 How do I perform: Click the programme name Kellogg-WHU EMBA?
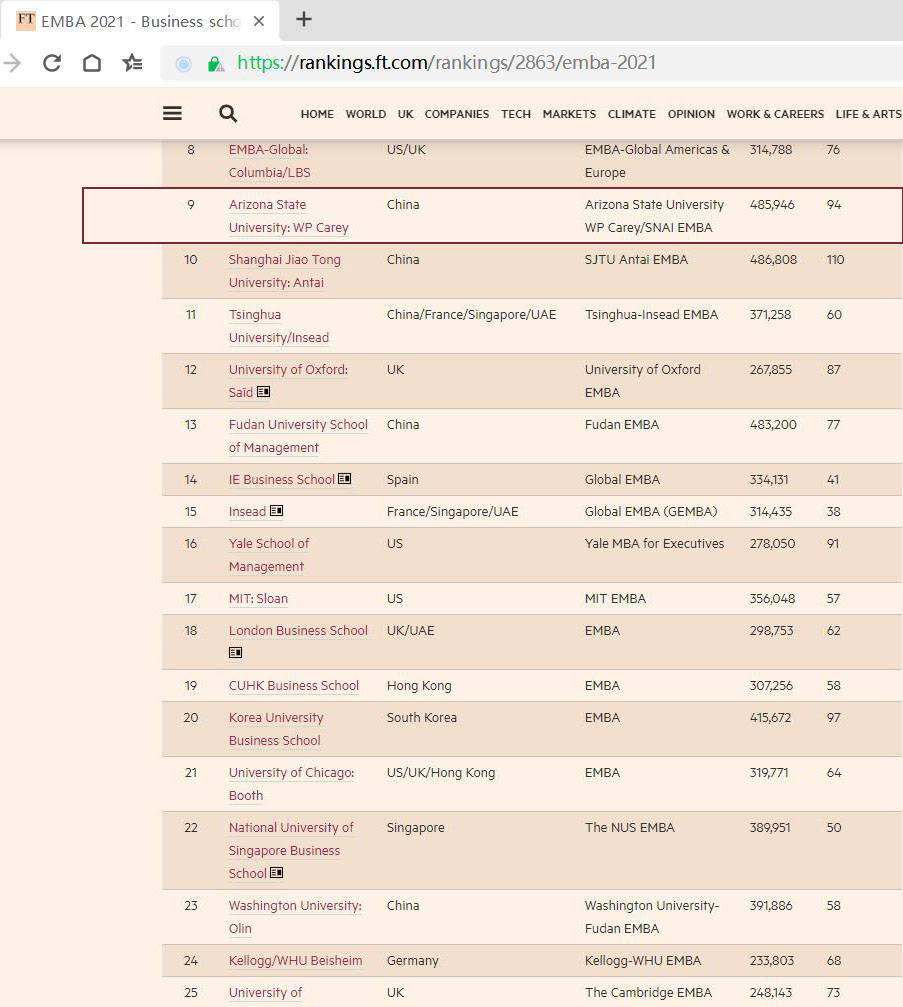[x=643, y=961]
